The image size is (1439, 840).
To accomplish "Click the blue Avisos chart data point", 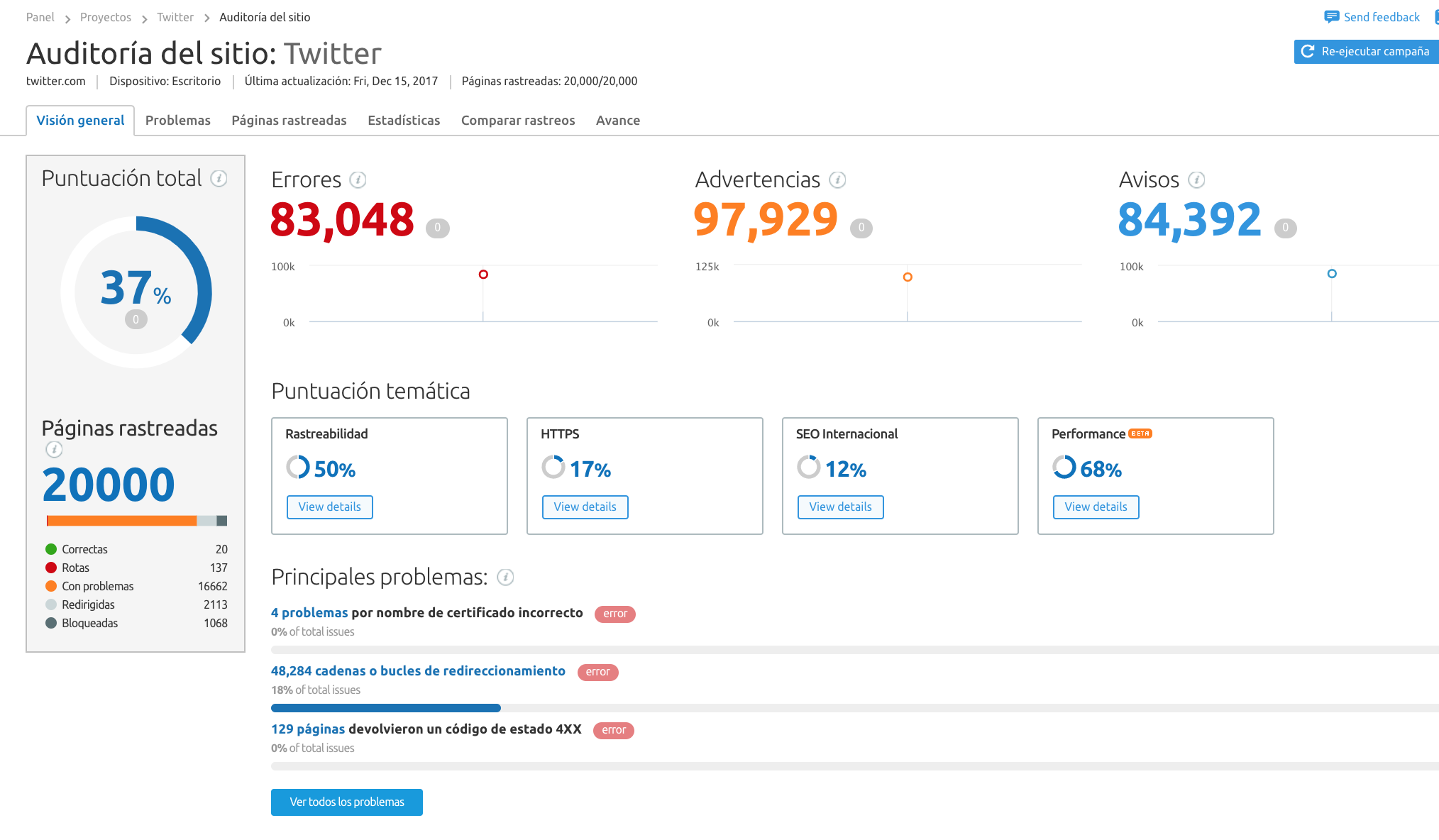I will tap(1332, 274).
